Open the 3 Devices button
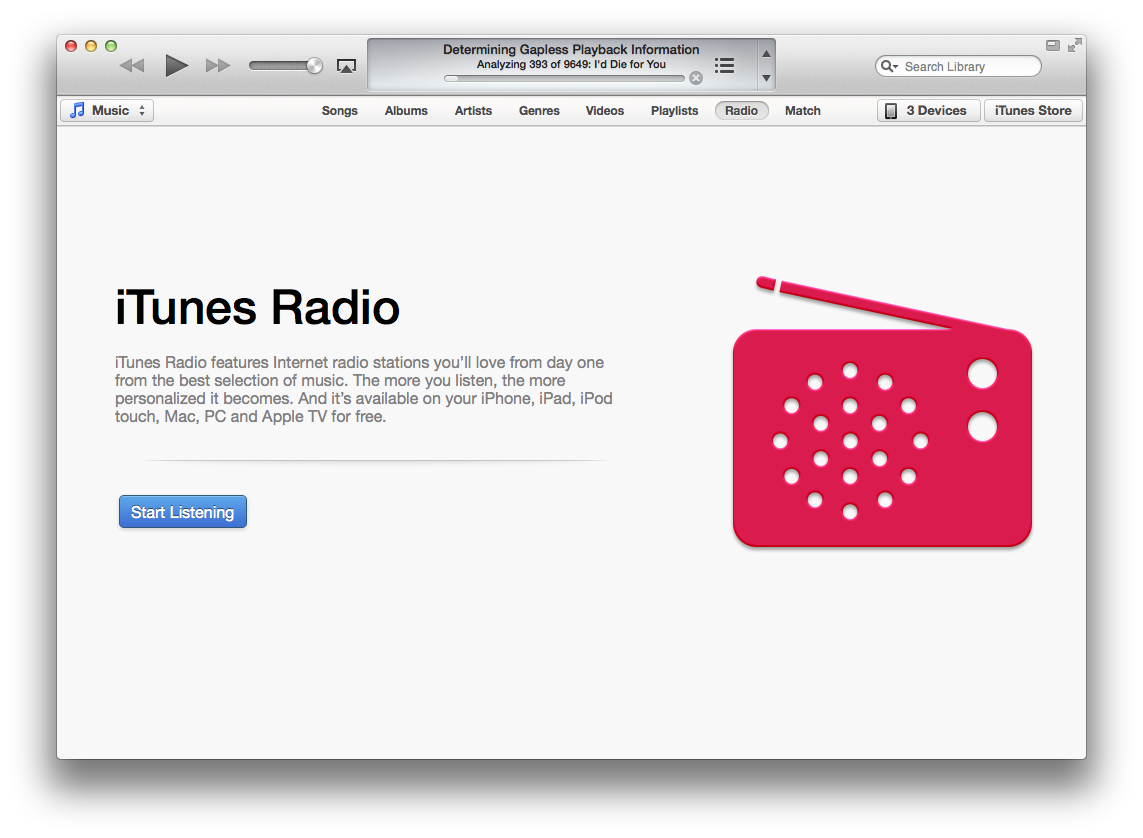Screen dimensions: 1143x838 [928, 111]
